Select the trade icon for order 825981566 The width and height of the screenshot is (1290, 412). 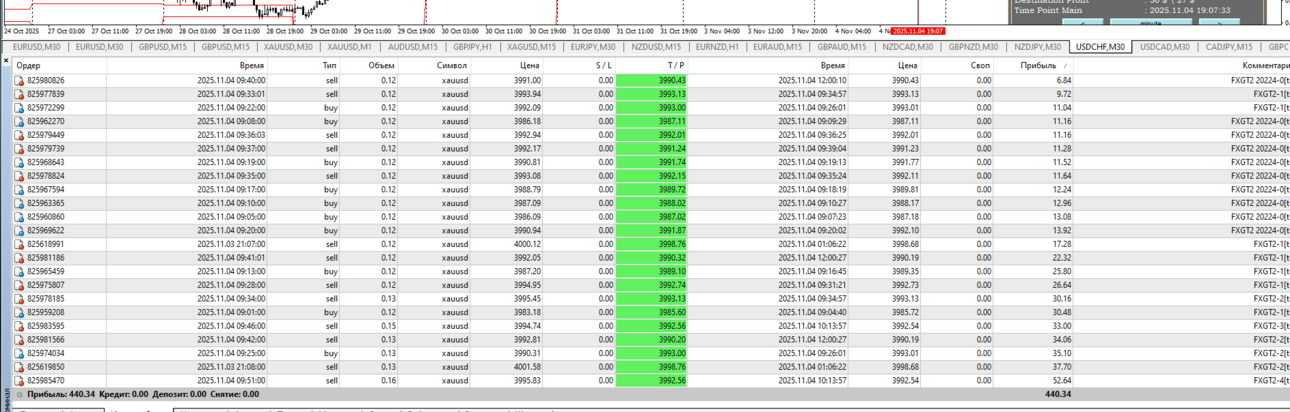[19, 340]
